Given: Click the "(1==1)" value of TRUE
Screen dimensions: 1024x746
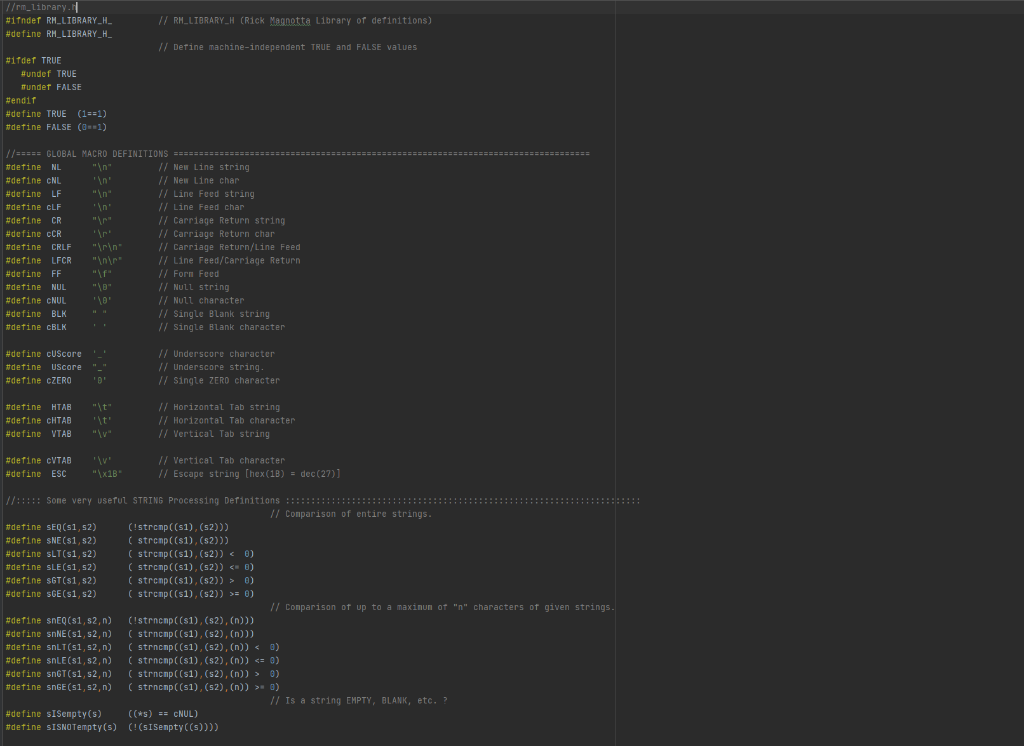Looking at the screenshot, I should point(92,114).
